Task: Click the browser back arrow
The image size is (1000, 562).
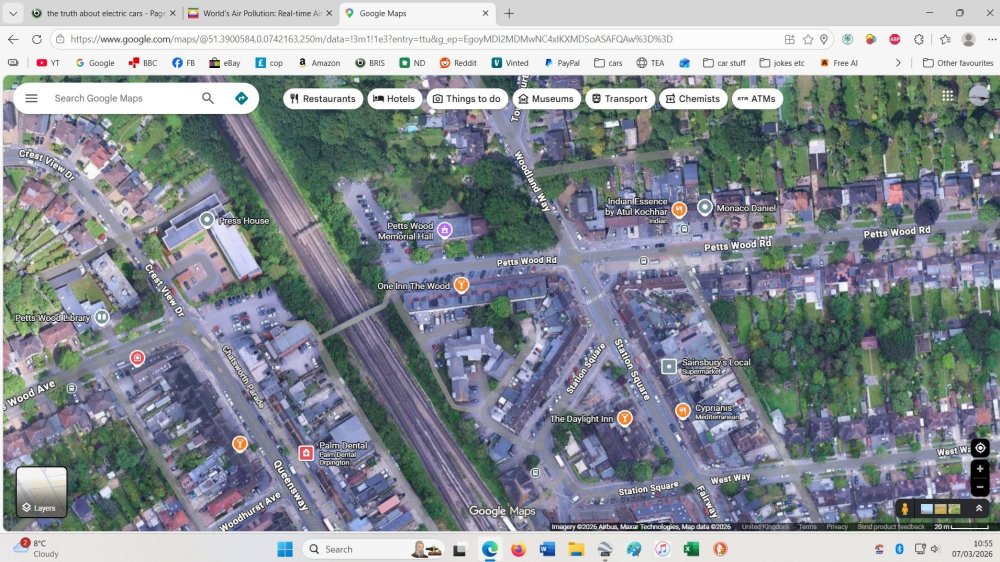Action: pyautogui.click(x=13, y=39)
